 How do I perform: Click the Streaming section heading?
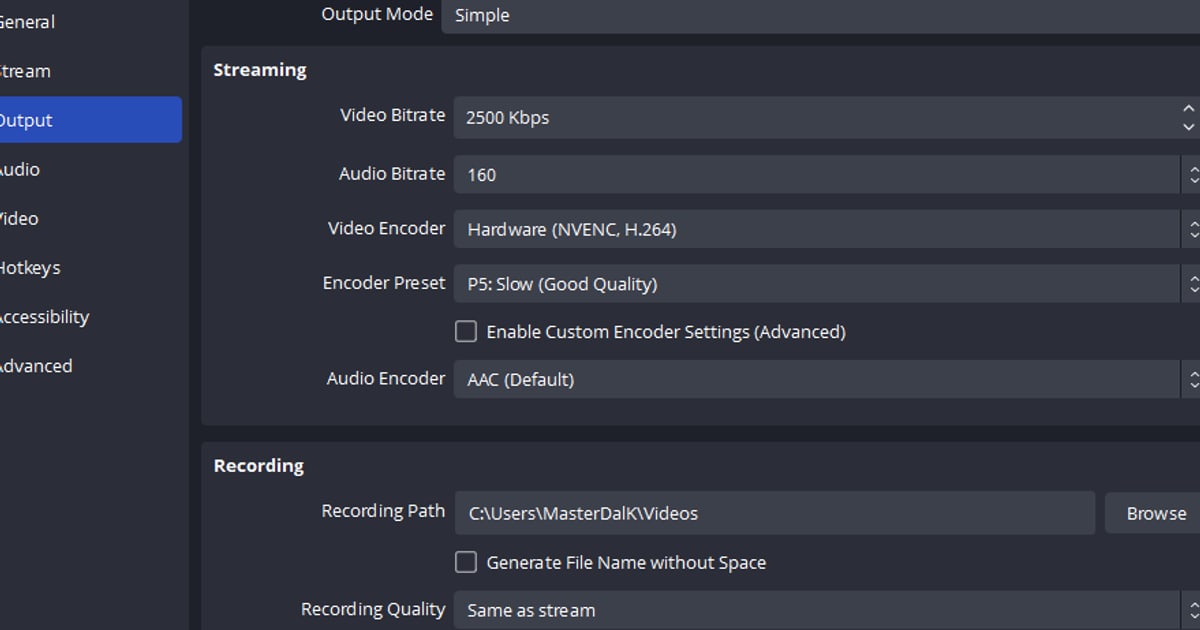click(260, 70)
